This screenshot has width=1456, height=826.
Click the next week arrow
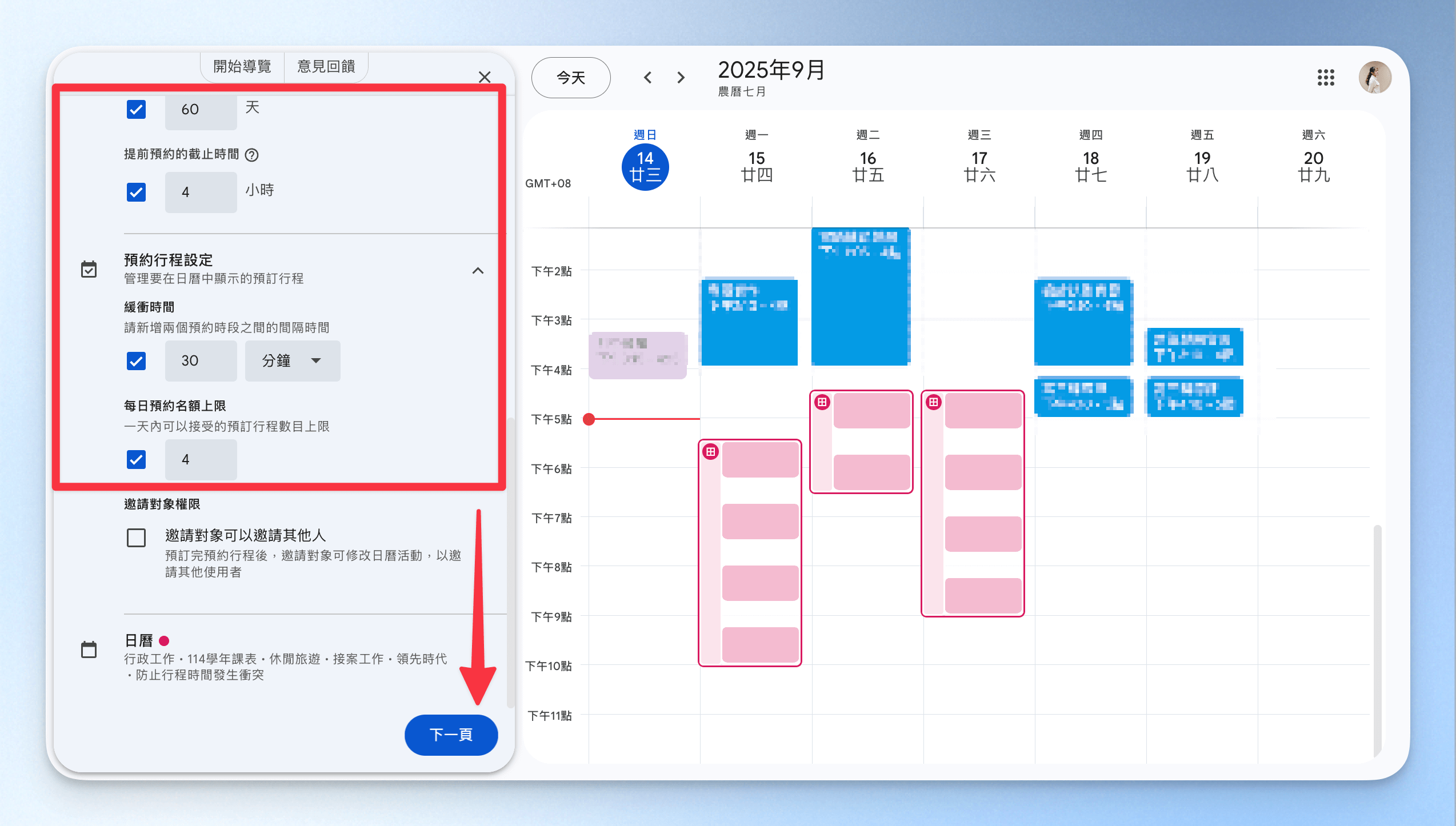681,78
